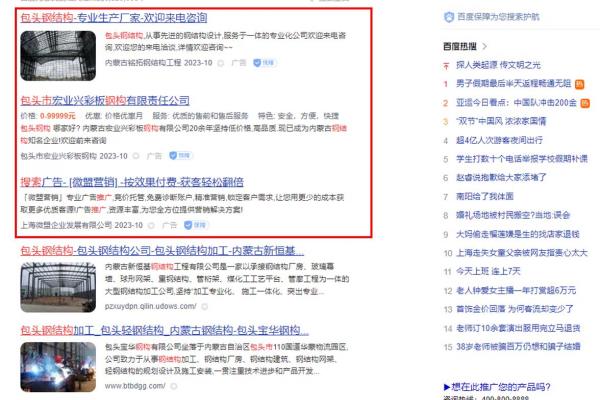Click source text 包头市宏业兴彩板钢构 2023-10
Screen dimensions: 600x400
click(x=74, y=156)
